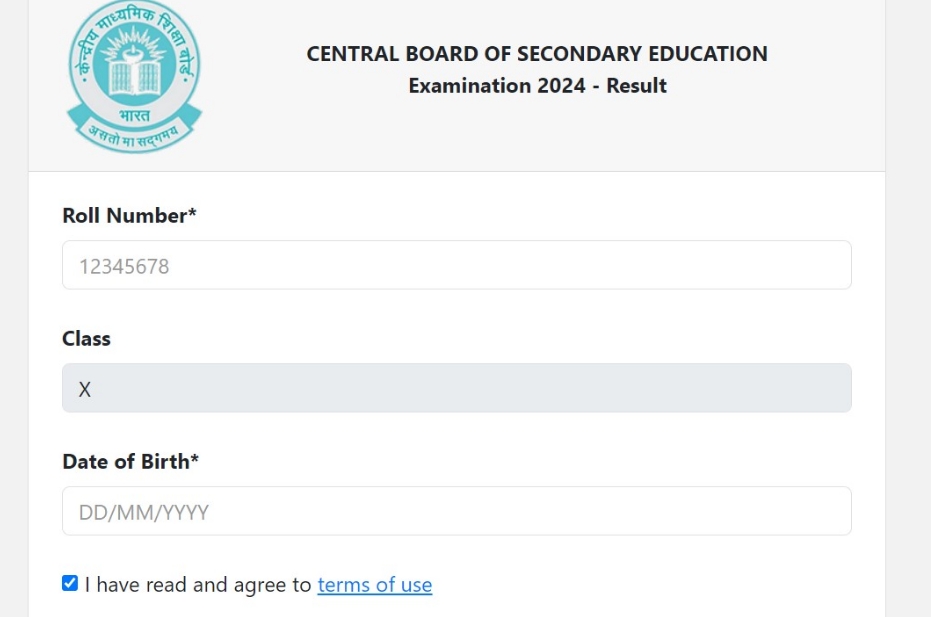Click the Examination 2024 - Result subtitle
The image size is (936, 617).
click(537, 86)
